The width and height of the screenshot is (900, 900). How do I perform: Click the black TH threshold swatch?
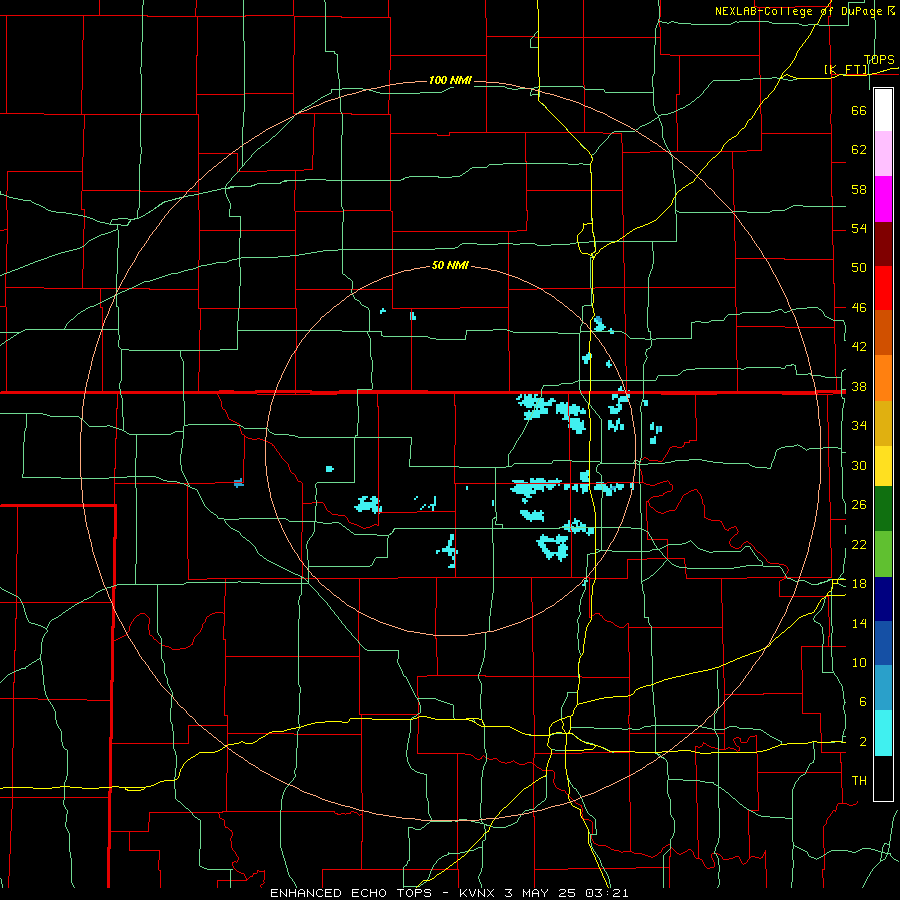pyautogui.click(x=883, y=778)
